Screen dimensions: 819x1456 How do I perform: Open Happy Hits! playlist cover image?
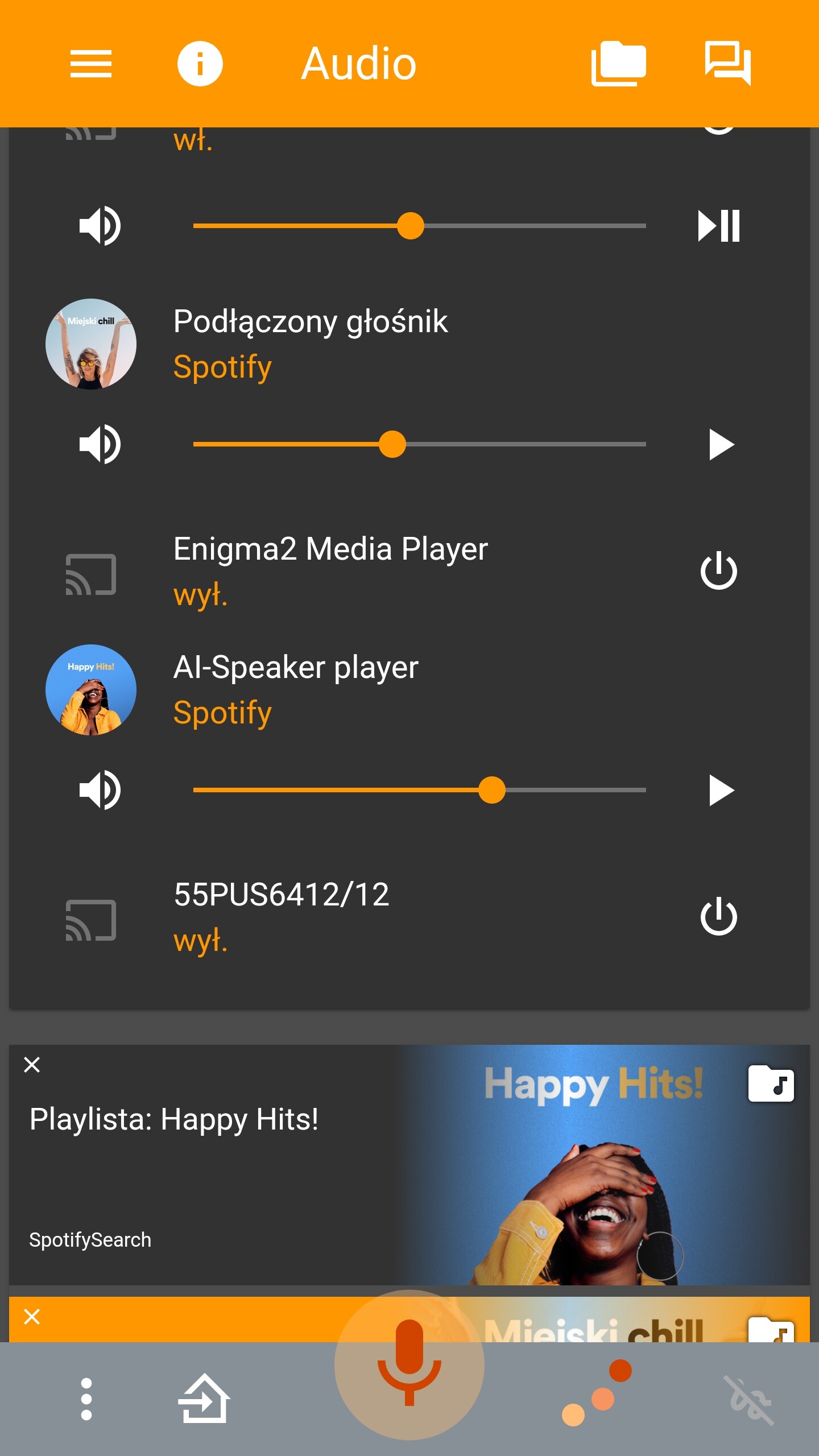[x=603, y=1165]
